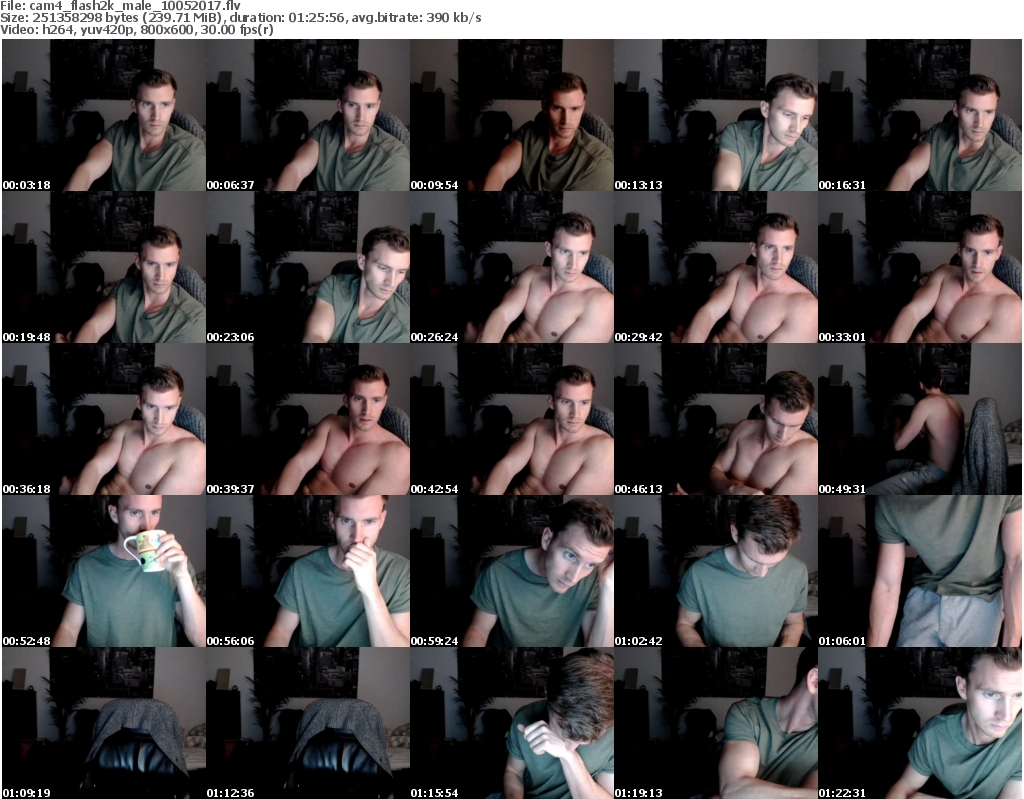The image size is (1024, 799).
Task: Click the duration value 01:25:56
Action: click(x=317, y=18)
